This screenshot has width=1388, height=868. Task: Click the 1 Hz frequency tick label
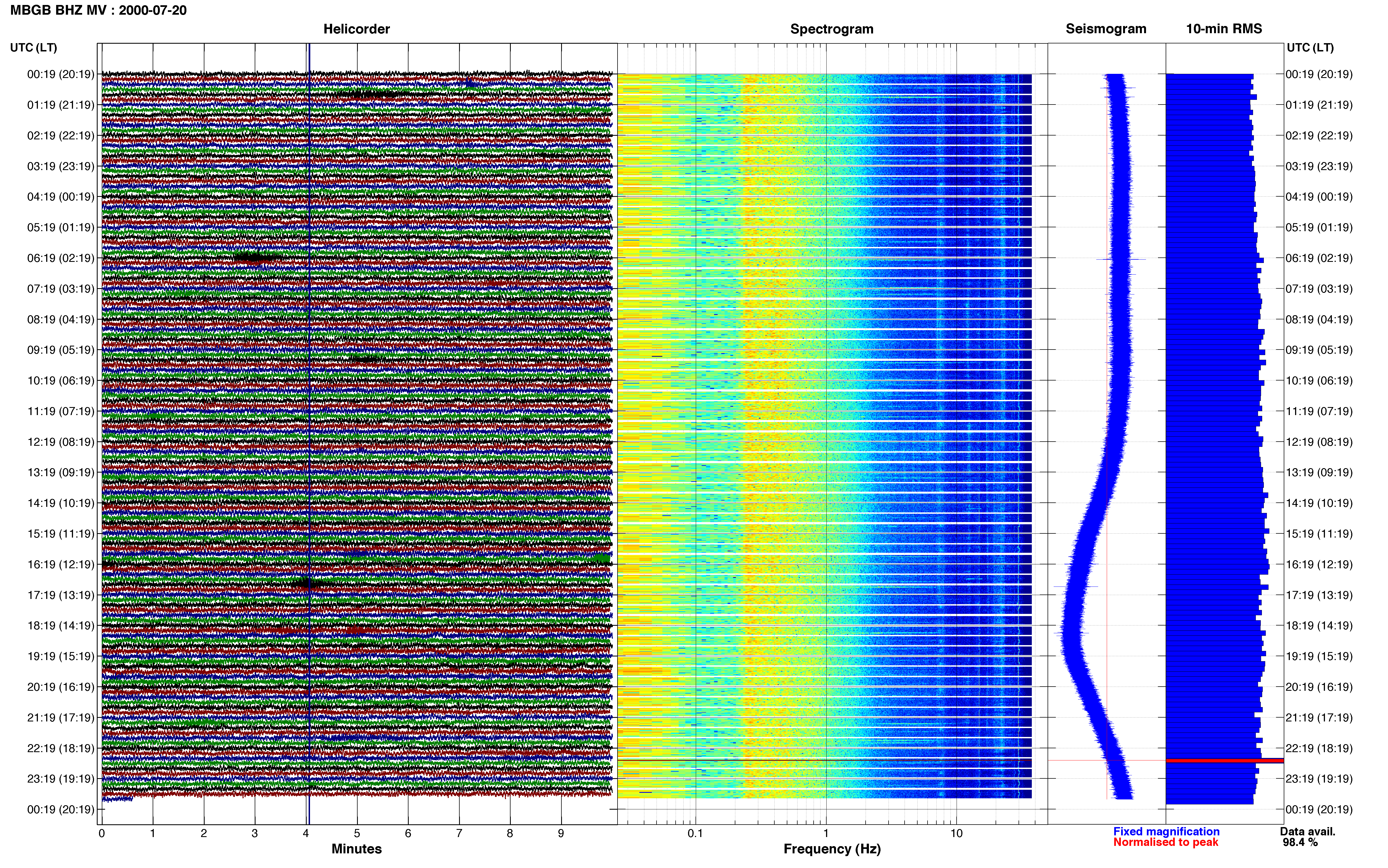point(826,833)
